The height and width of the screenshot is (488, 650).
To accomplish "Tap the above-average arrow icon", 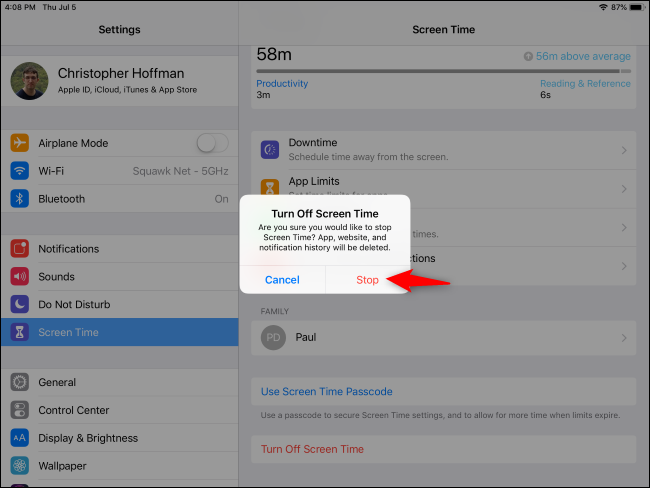I will 528,56.
